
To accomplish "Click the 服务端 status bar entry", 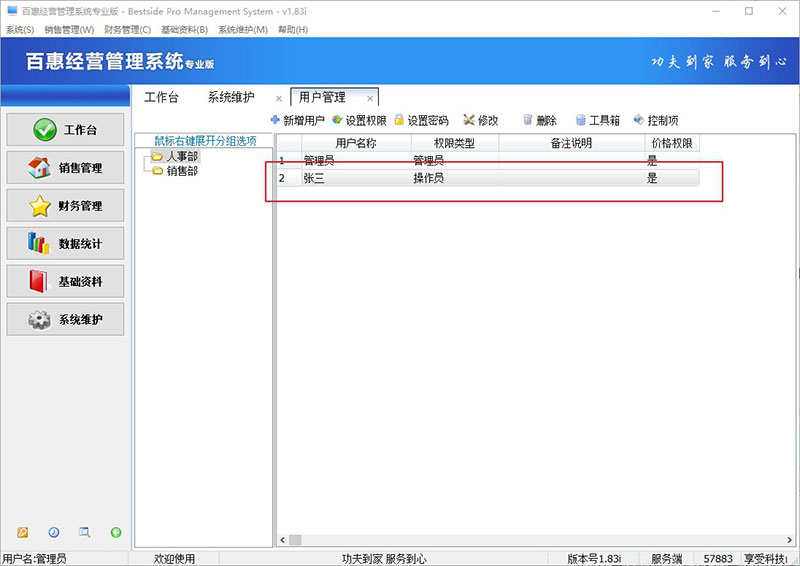I will click(x=666, y=559).
